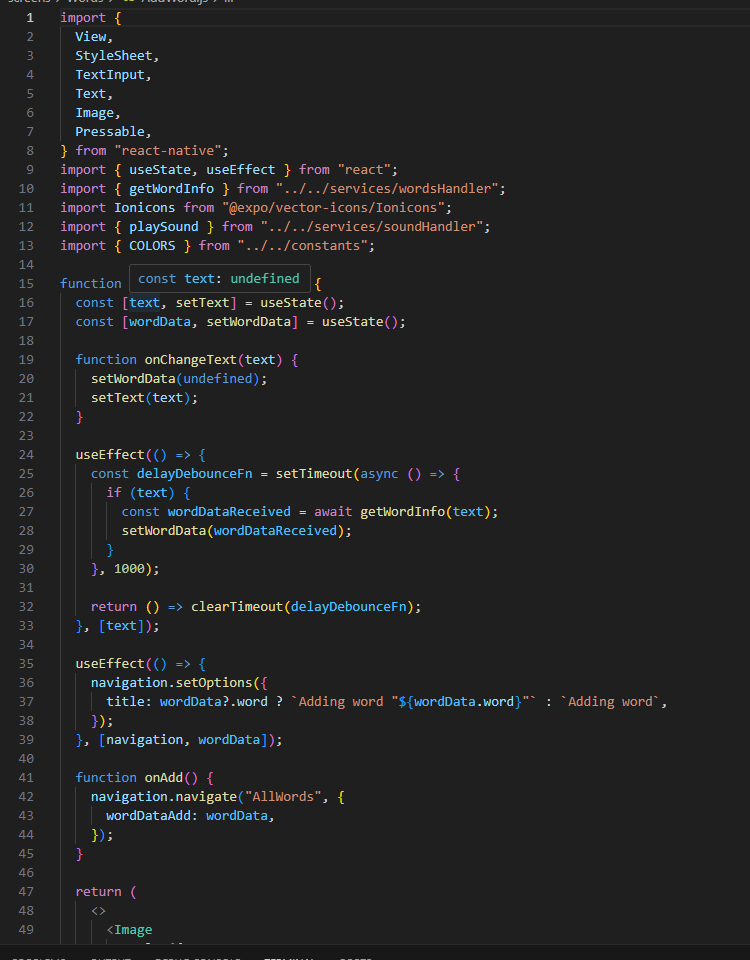The width and height of the screenshot is (750, 960).
Task: Click 'StyleSheet,' import on line 3
Action: tap(117, 56)
